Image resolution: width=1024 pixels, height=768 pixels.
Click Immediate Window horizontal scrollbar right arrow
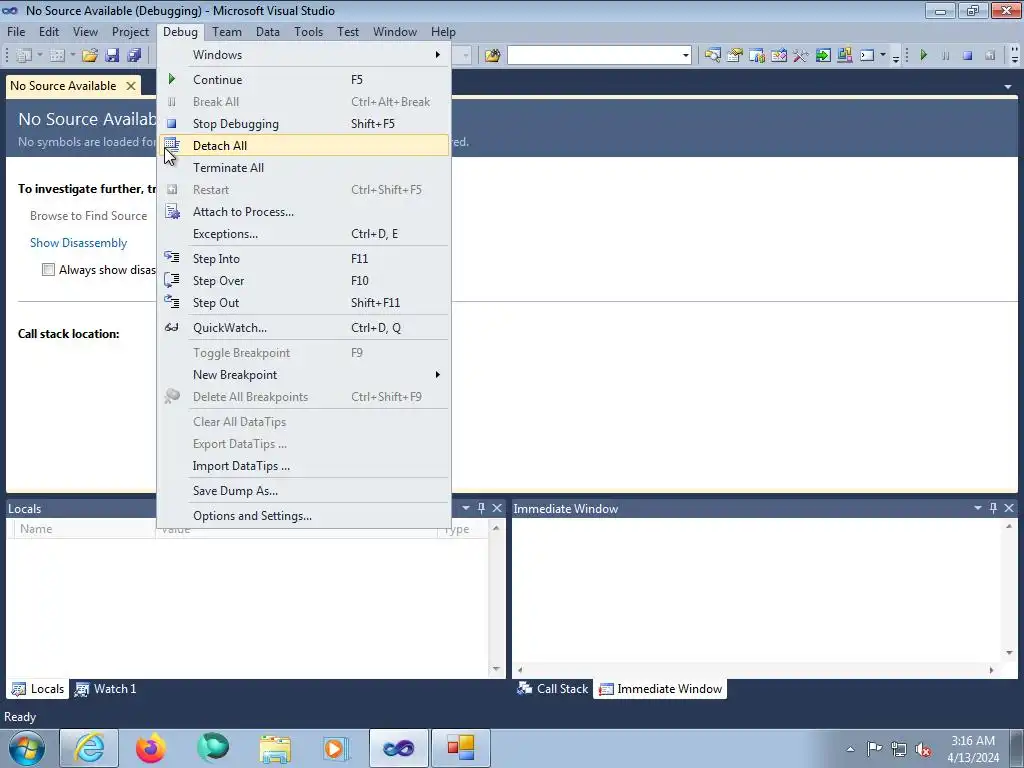click(x=991, y=670)
